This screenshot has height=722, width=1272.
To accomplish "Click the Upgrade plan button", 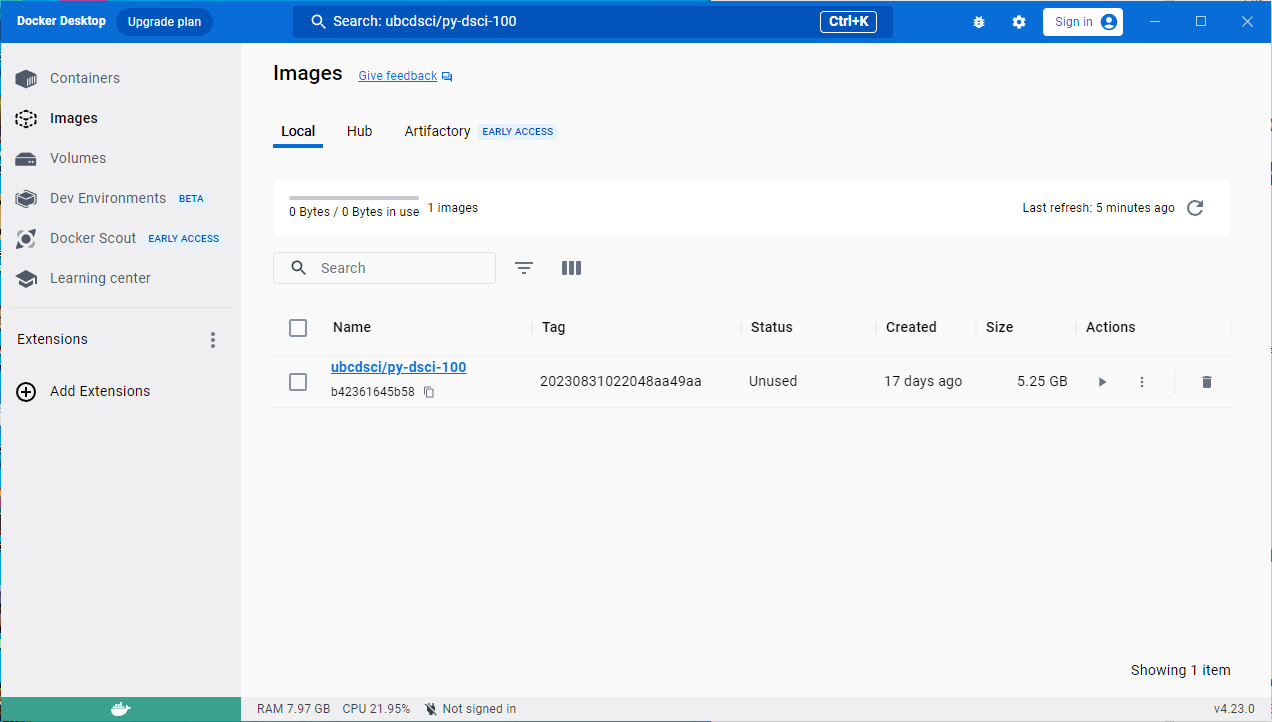I will pyautogui.click(x=164, y=22).
